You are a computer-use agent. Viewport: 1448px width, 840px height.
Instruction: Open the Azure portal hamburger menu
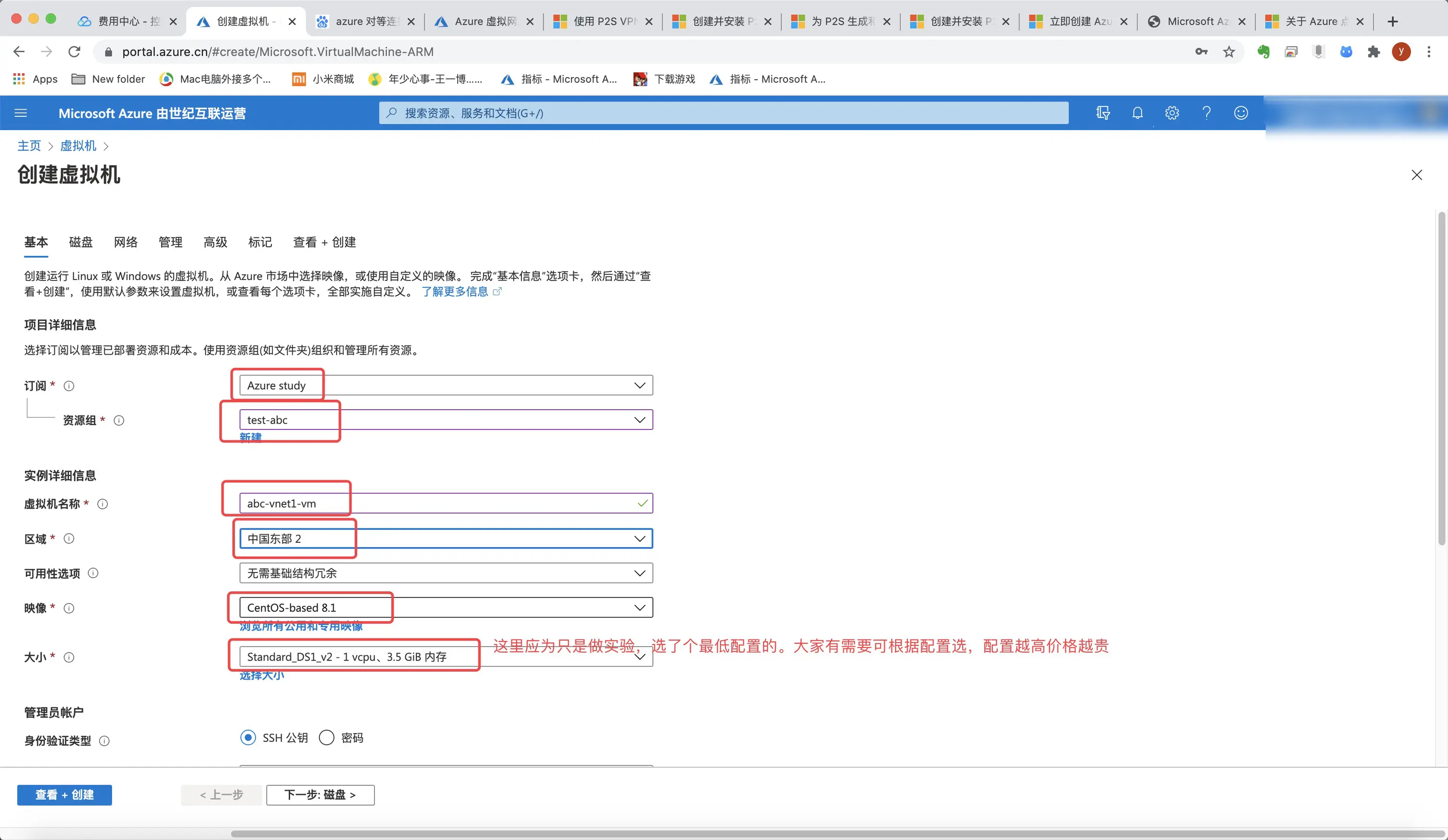click(x=21, y=113)
